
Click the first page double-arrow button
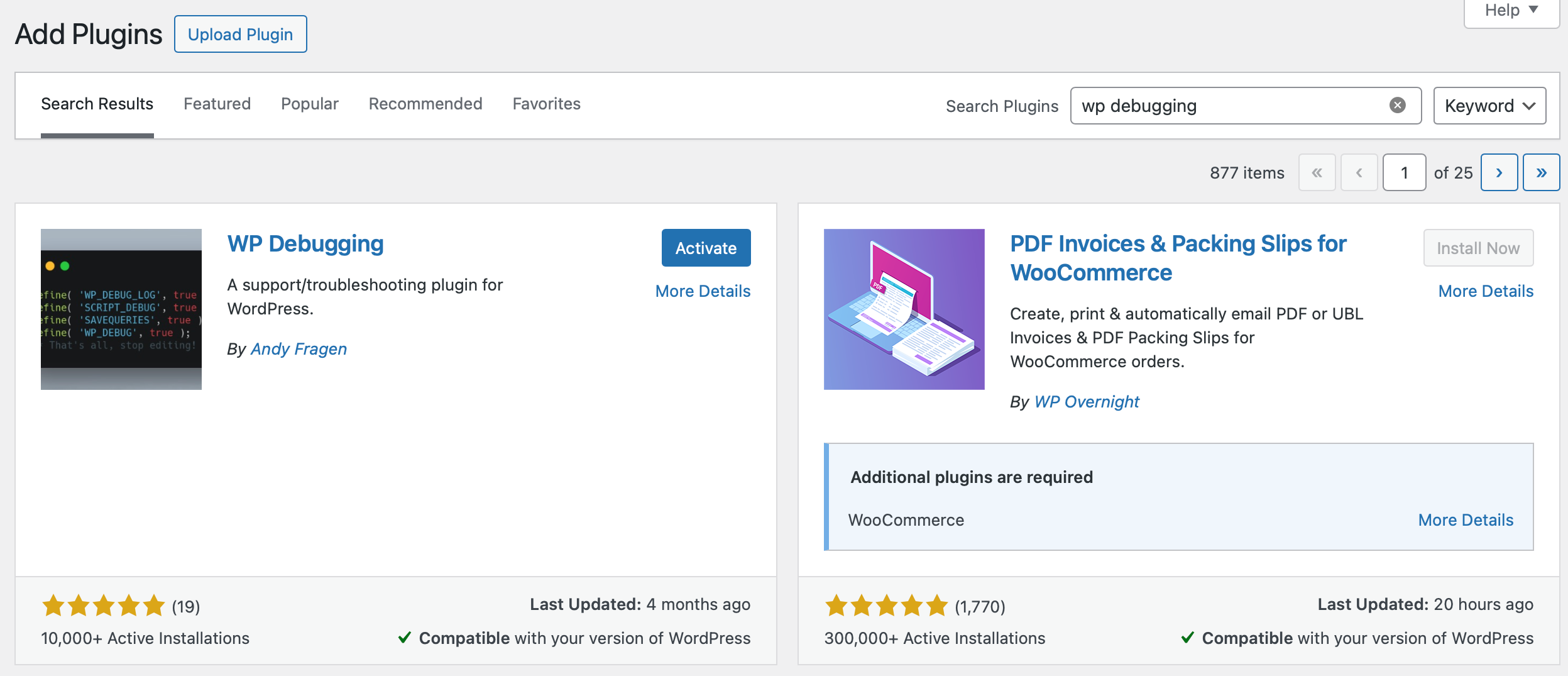(x=1317, y=172)
